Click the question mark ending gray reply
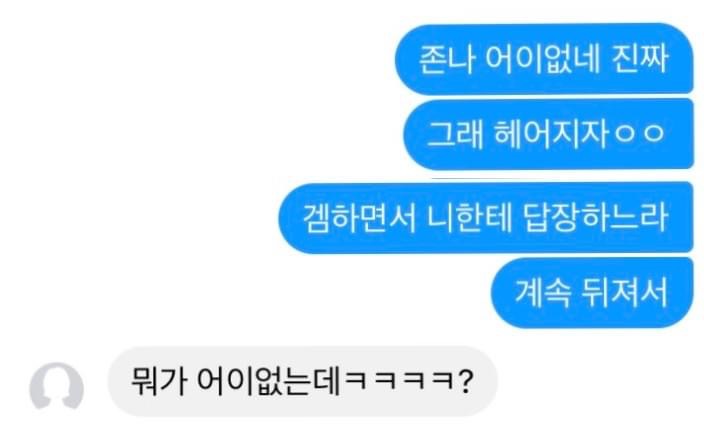This screenshot has height=426, width=704. tap(465, 381)
